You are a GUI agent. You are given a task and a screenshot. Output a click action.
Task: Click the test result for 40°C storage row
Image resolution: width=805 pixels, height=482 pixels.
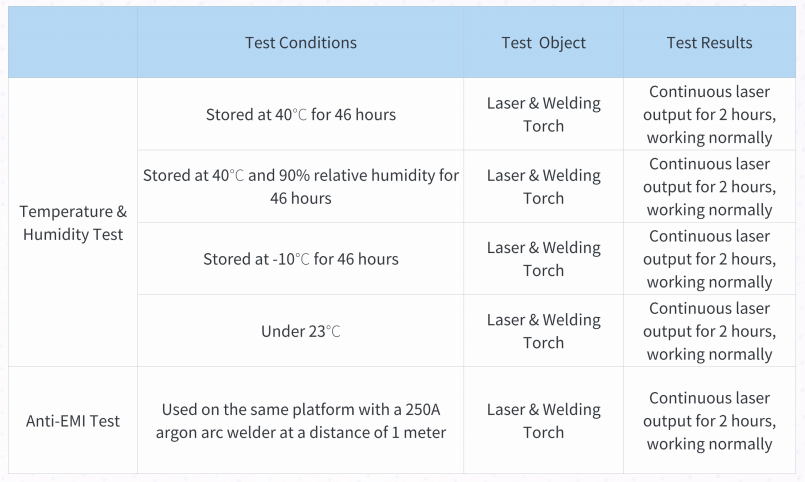[x=709, y=115]
